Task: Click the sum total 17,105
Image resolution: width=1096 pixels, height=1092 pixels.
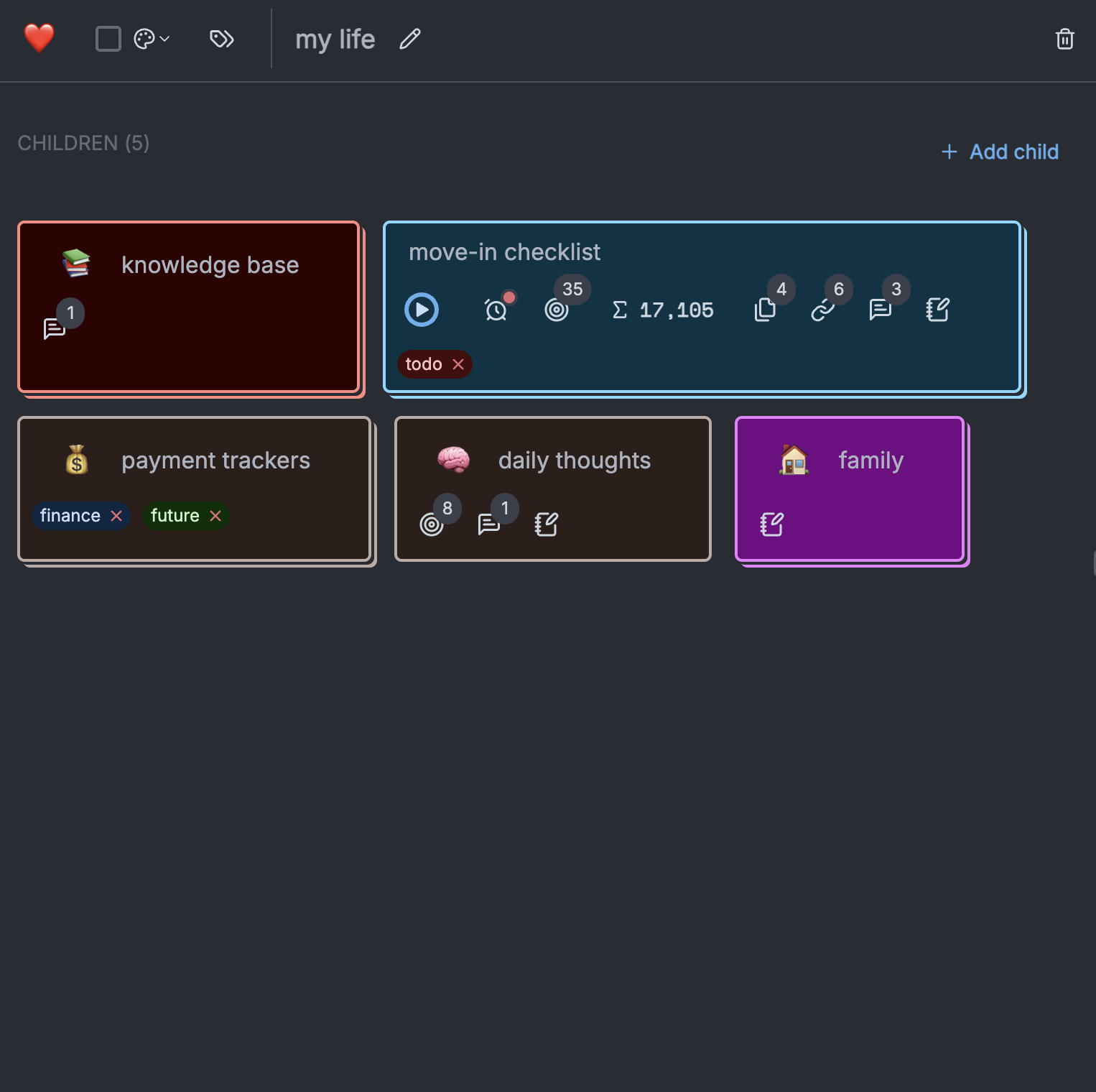Action: coord(663,310)
